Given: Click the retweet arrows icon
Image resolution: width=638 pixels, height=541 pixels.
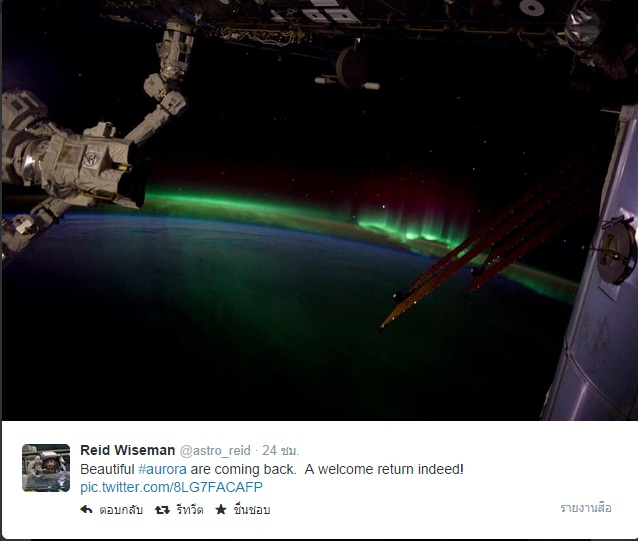Looking at the screenshot, I should click(162, 510).
